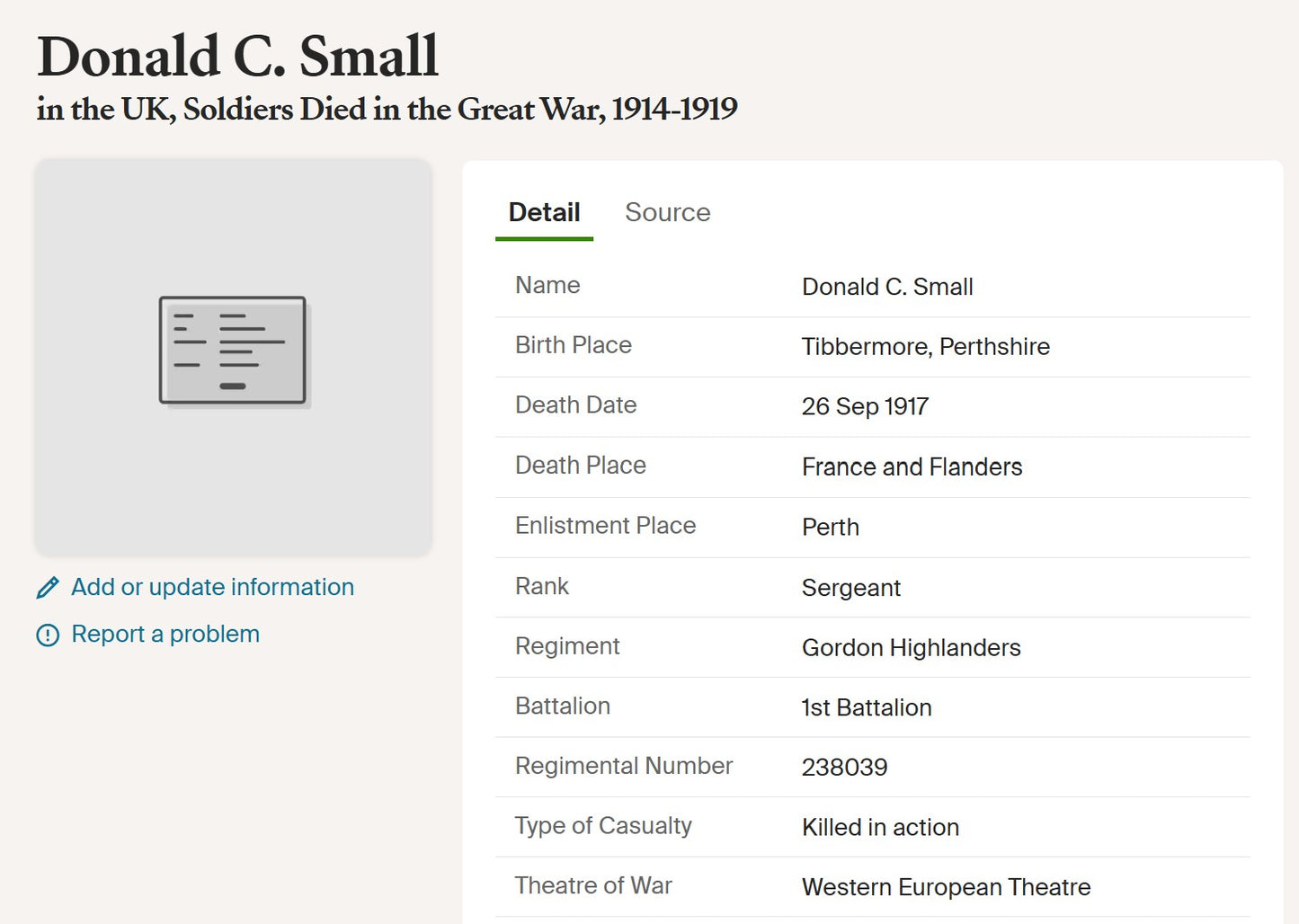1299x924 pixels.
Task: Click the 1st Battalion value
Action: tap(866, 707)
